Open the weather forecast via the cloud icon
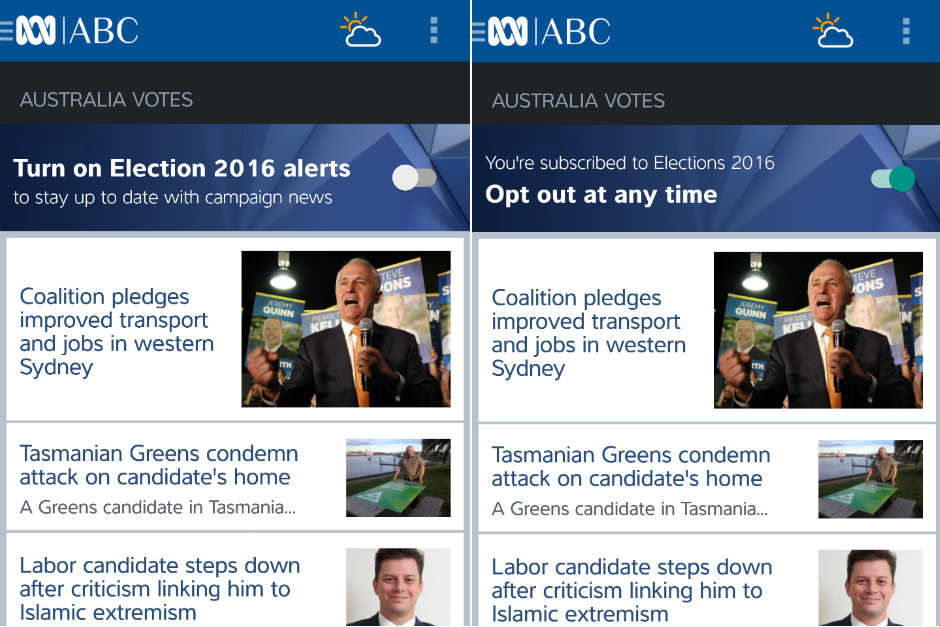The width and height of the screenshot is (940, 627). (360, 32)
